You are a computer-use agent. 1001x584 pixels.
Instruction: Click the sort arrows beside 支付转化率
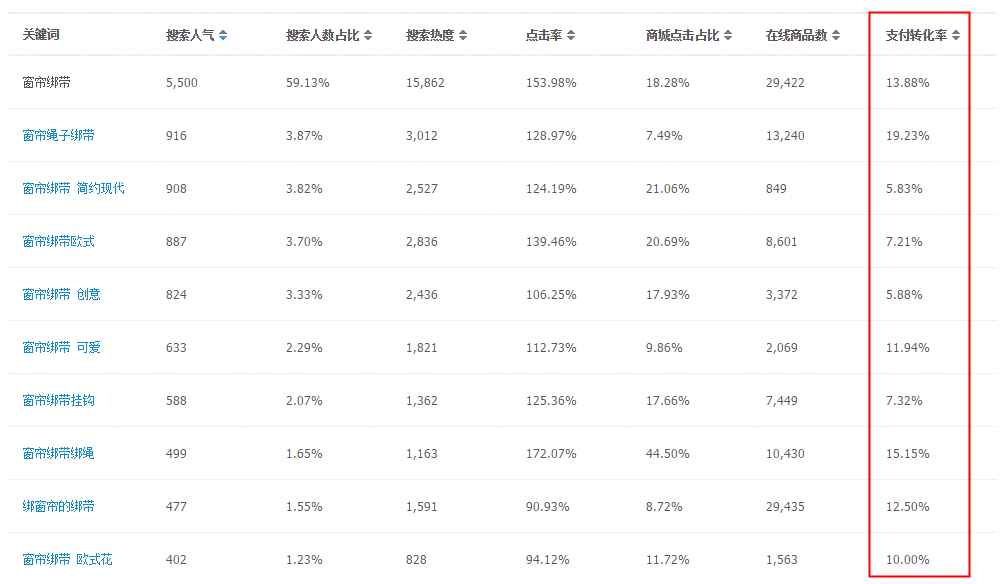pos(956,36)
